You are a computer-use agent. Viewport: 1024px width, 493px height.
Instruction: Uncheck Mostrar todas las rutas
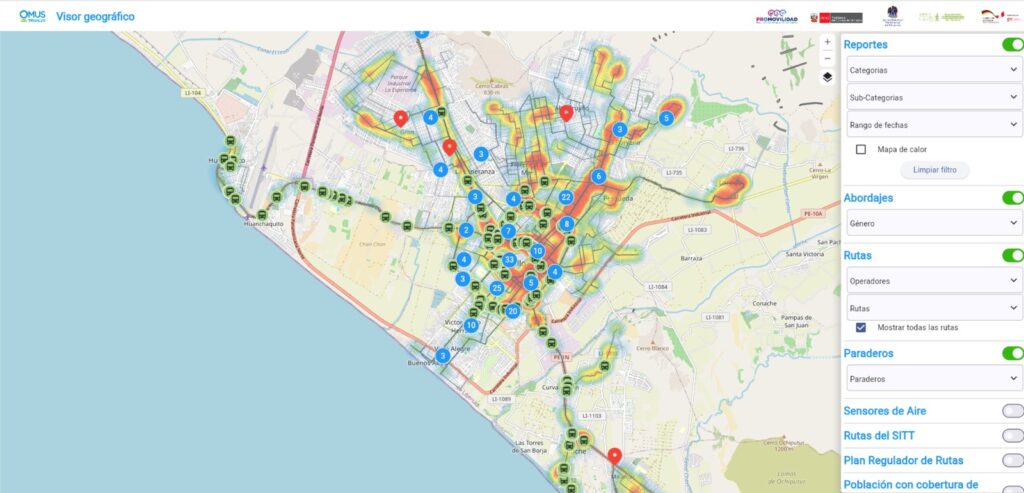[861, 327]
